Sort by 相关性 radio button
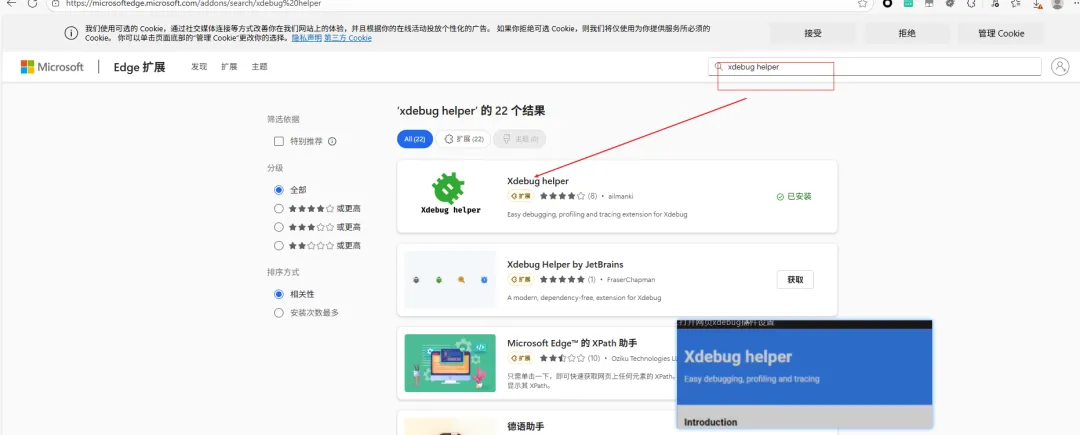The image size is (1080, 435). point(279,294)
